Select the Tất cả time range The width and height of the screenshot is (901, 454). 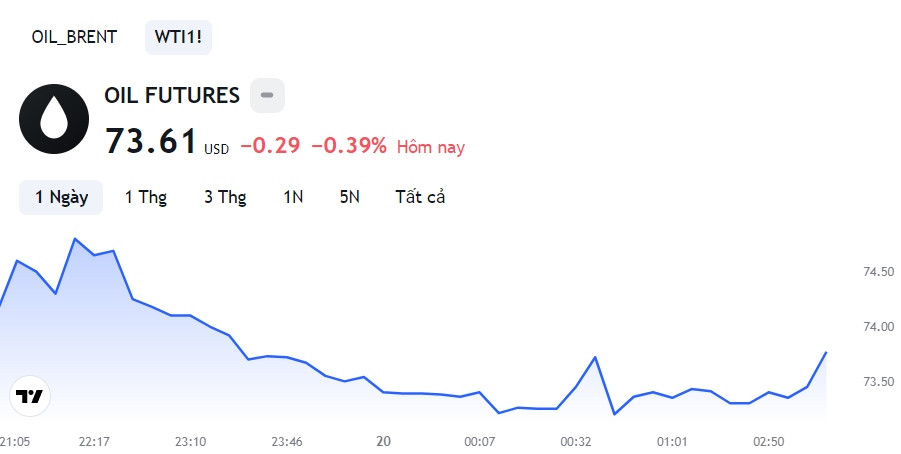click(420, 197)
